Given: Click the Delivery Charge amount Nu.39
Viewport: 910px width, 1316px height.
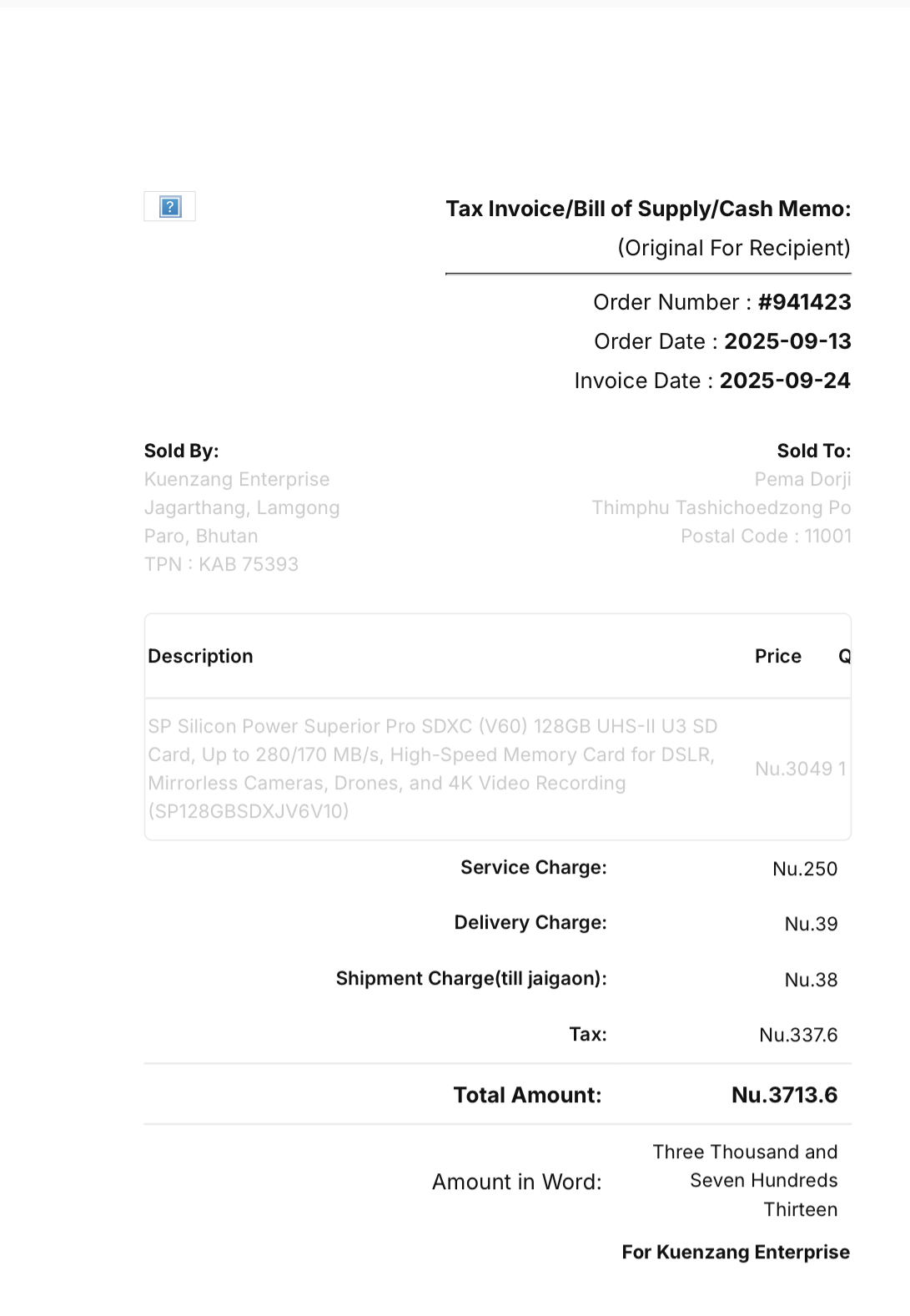Looking at the screenshot, I should pyautogui.click(x=811, y=924).
